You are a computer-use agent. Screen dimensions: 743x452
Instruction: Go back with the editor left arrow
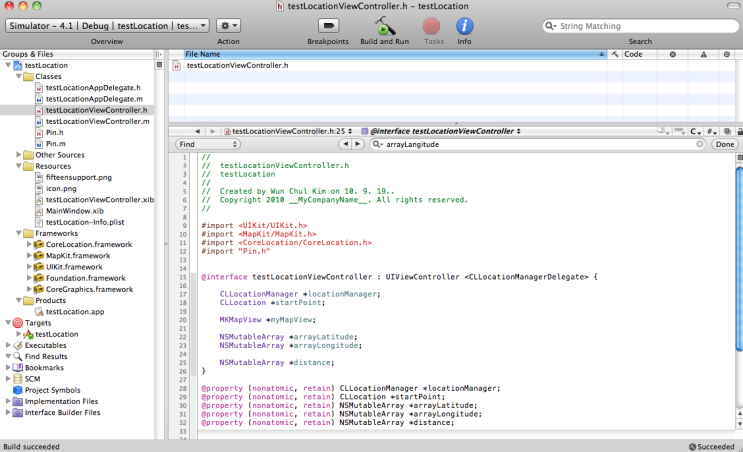[x=197, y=131]
